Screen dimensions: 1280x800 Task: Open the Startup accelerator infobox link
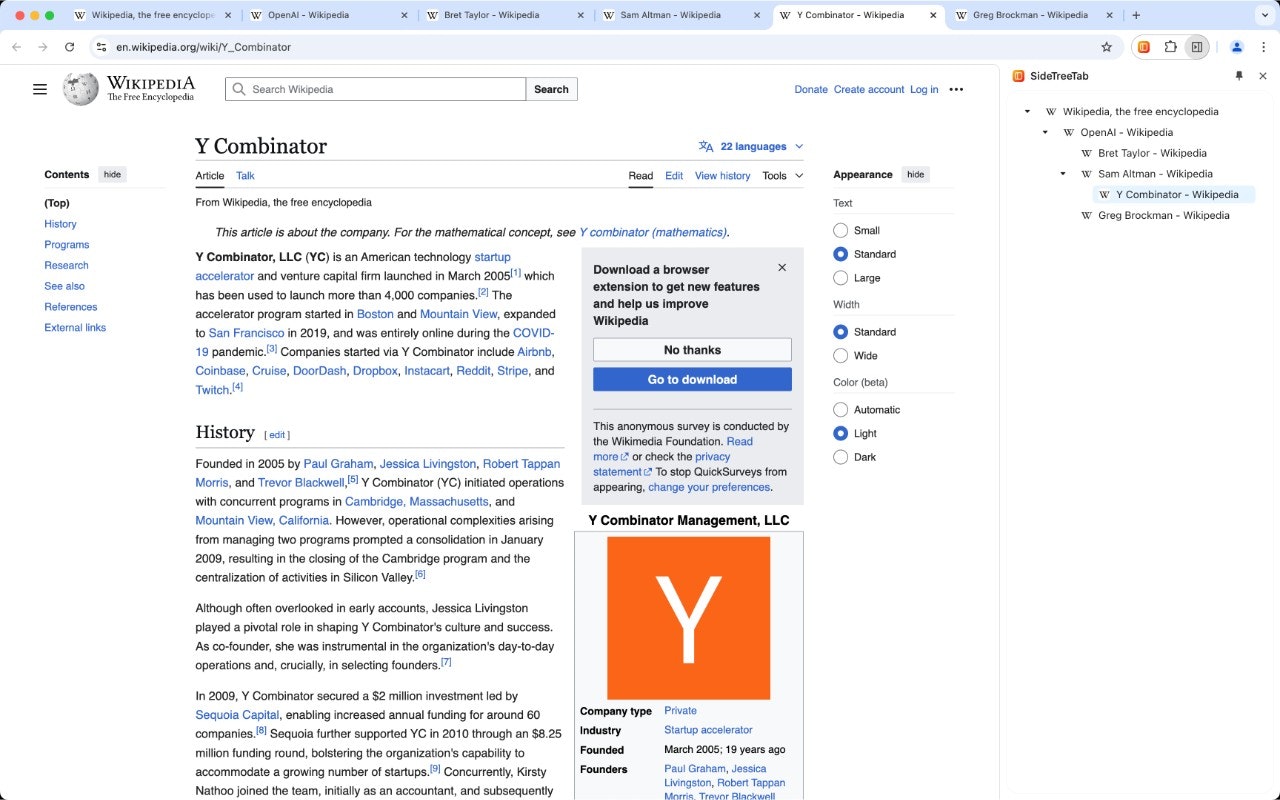(x=708, y=730)
